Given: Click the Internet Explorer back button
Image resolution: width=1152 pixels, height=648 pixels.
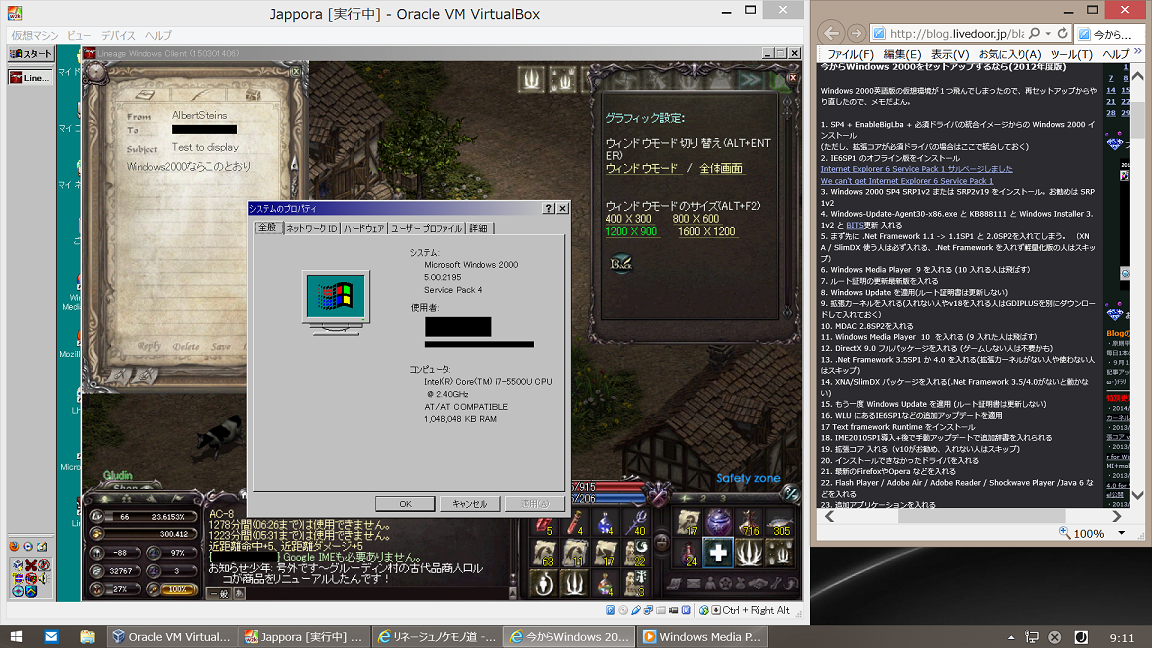Looking at the screenshot, I should 831,33.
